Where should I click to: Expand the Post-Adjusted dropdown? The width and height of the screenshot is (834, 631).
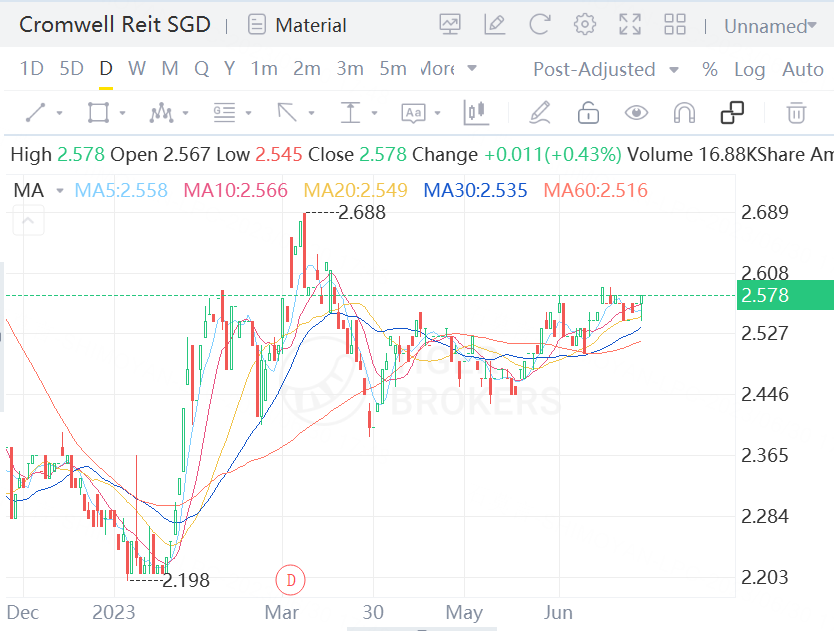click(x=606, y=69)
